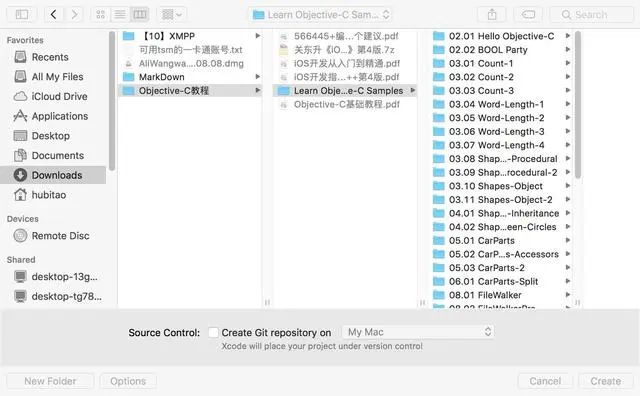
Task: Open iCloud Drive in sidebar
Action: pyautogui.click(x=53, y=96)
